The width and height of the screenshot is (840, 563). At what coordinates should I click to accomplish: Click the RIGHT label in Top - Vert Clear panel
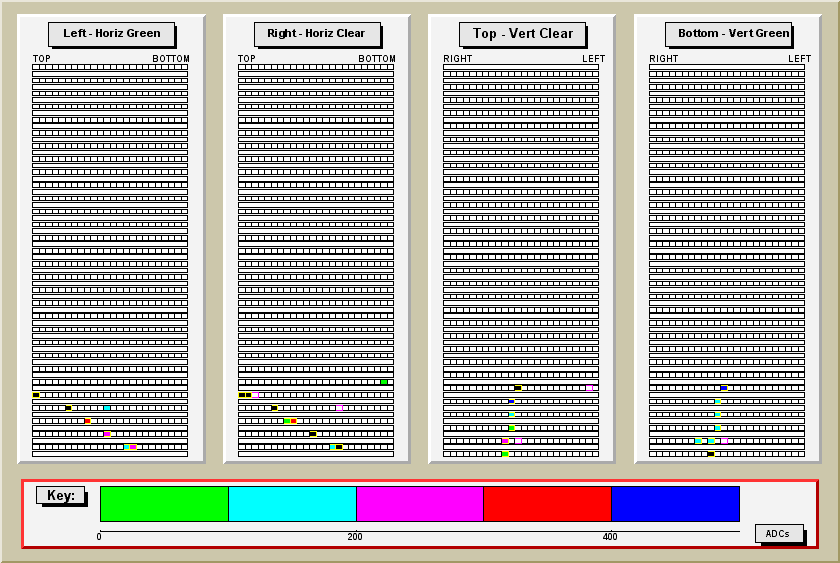[x=458, y=58]
